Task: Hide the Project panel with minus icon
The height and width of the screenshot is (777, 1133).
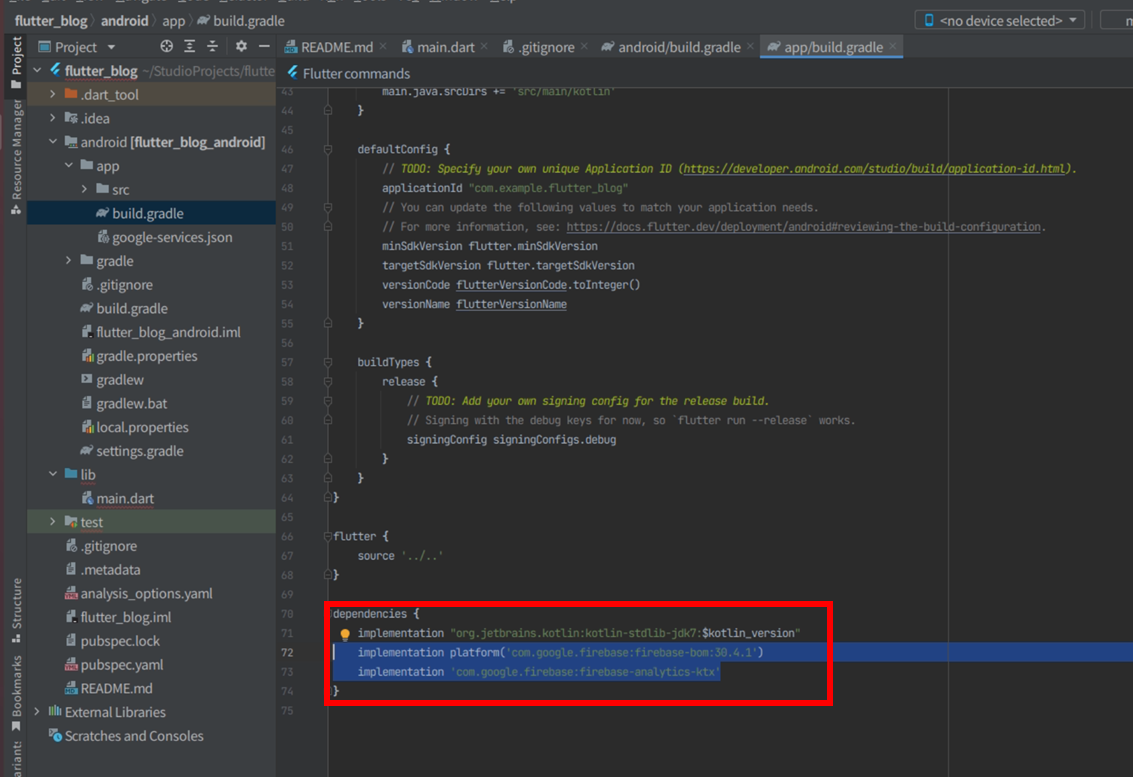Action: pyautogui.click(x=264, y=46)
